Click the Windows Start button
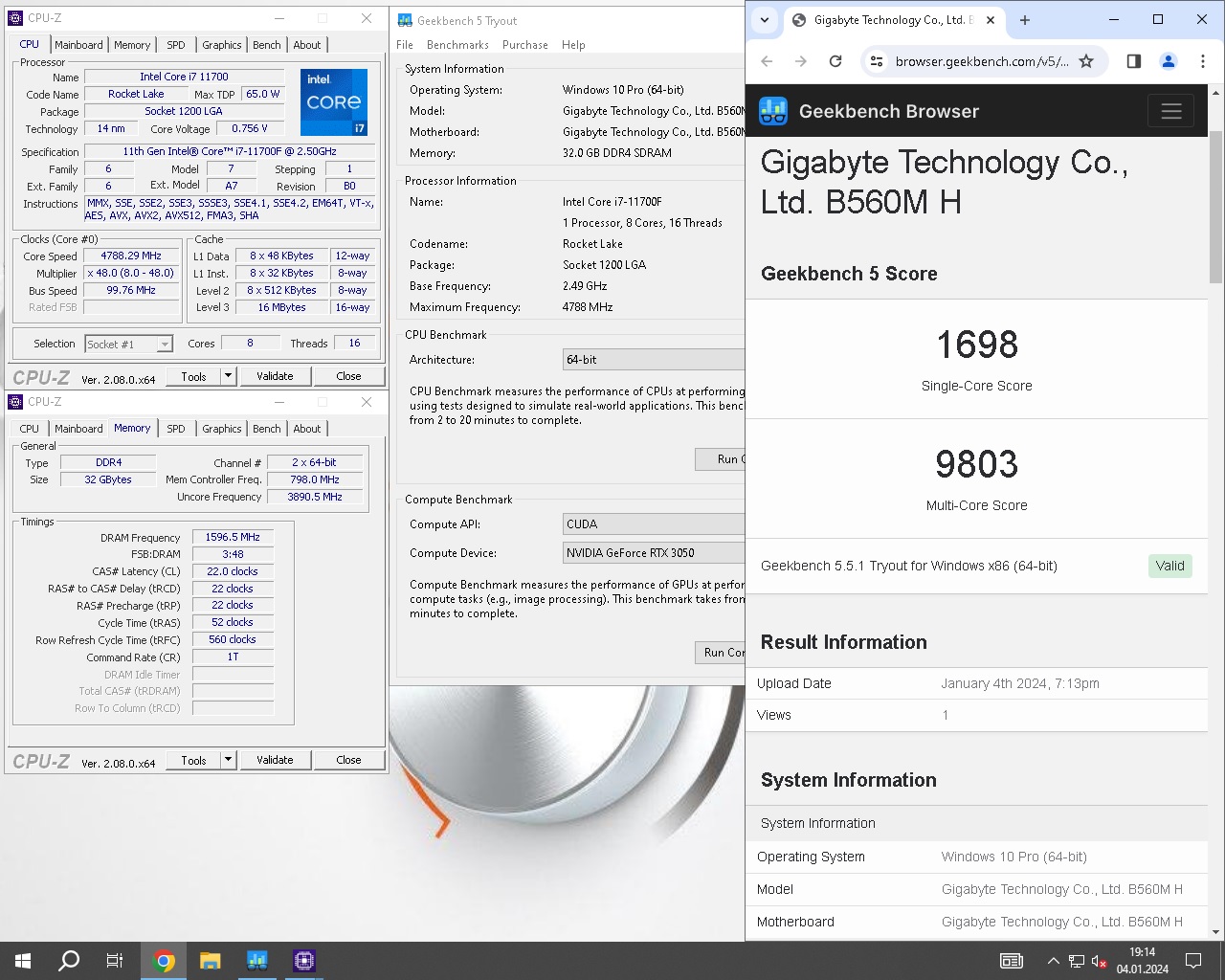 coord(23,961)
